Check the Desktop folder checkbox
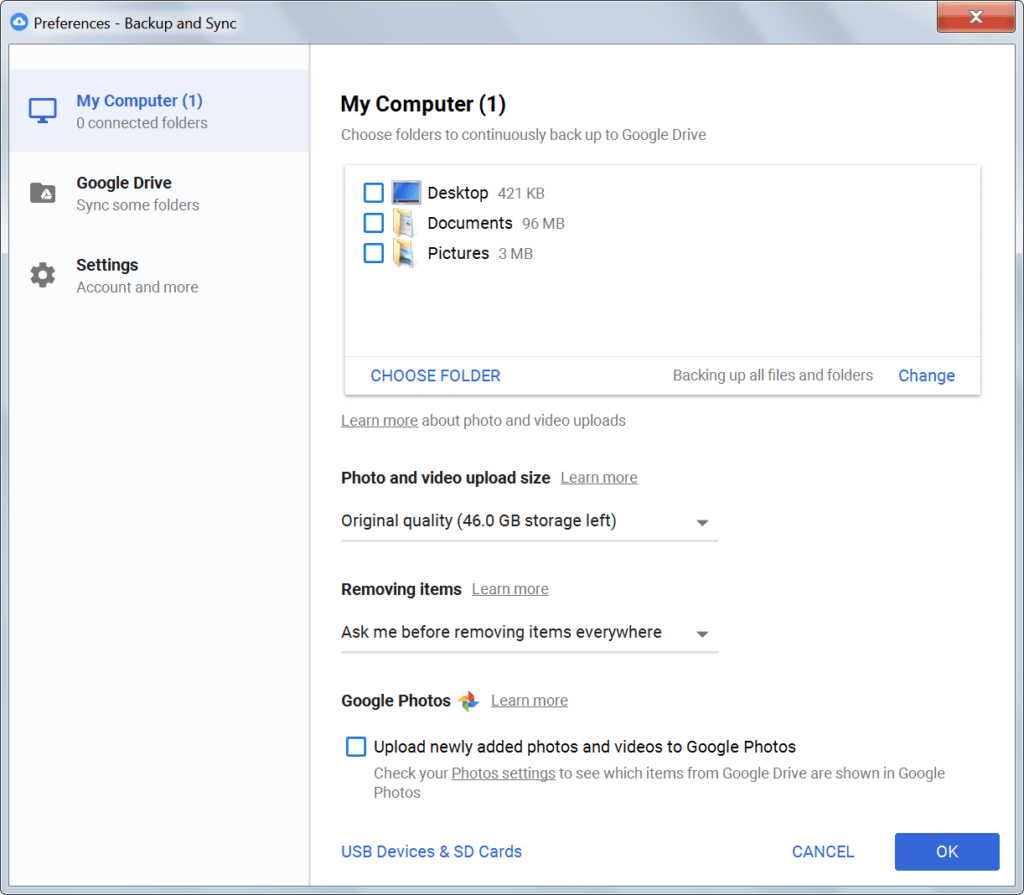Image resolution: width=1024 pixels, height=895 pixels. click(x=374, y=193)
